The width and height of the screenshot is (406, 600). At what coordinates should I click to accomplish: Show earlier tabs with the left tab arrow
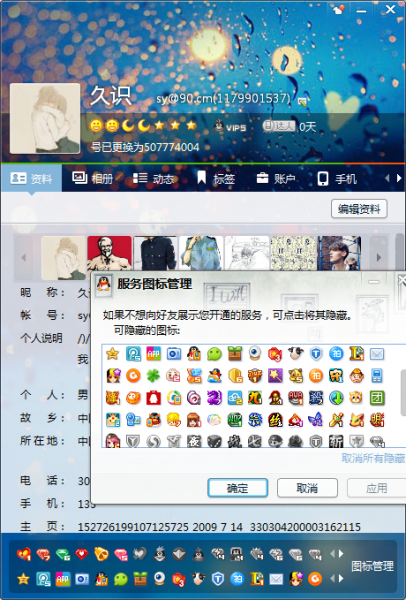click(387, 178)
